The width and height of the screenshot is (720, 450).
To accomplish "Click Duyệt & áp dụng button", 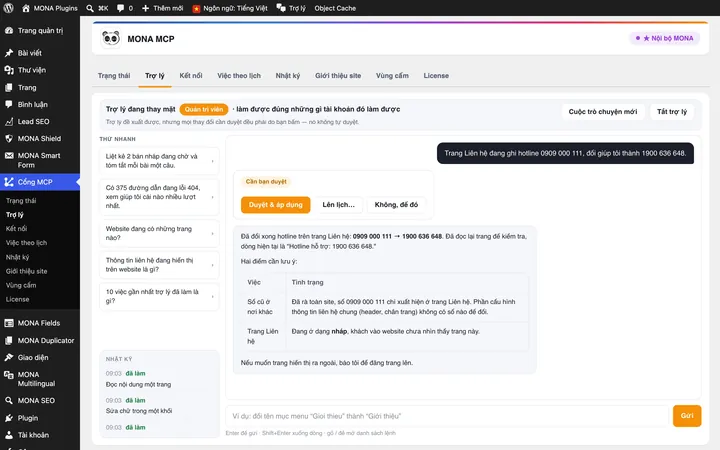I will tap(276, 205).
